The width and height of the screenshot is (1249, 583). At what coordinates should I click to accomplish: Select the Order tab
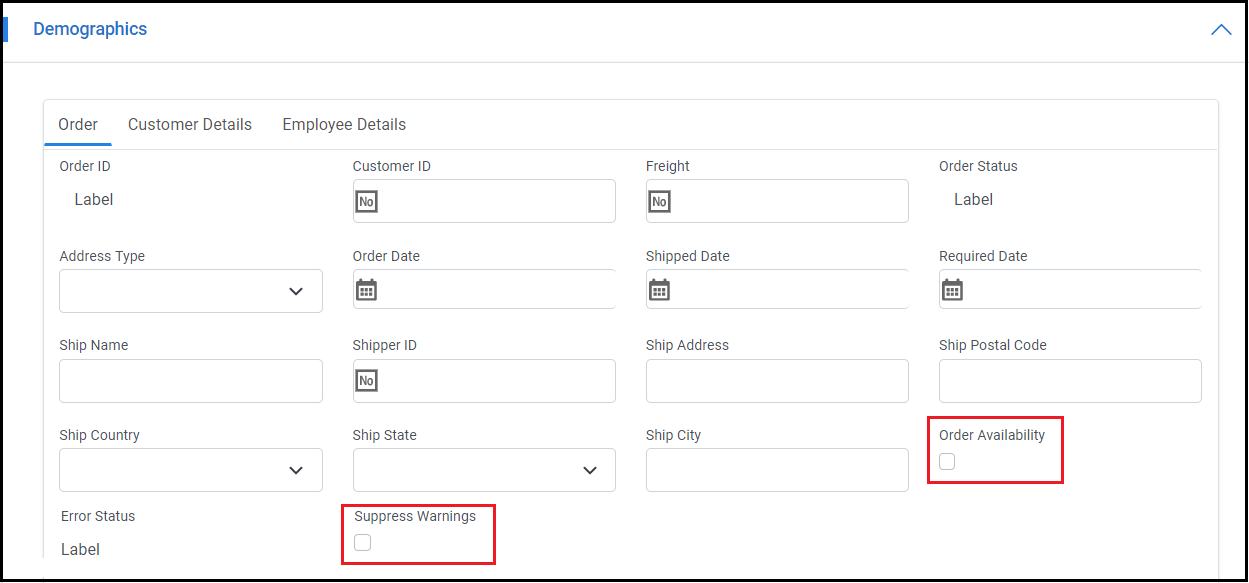[x=78, y=125]
